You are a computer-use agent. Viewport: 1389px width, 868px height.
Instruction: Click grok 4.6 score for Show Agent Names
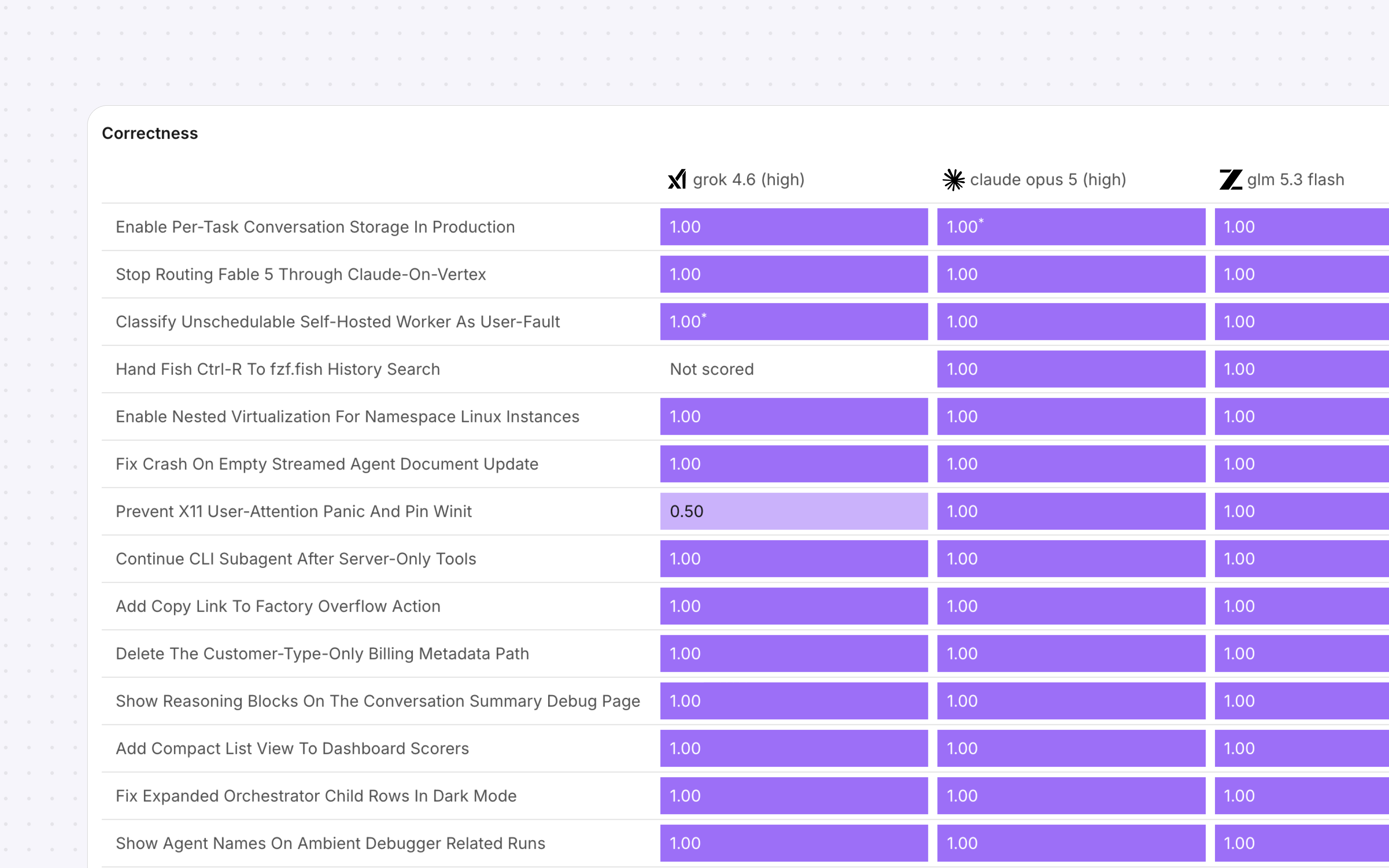pos(794,843)
